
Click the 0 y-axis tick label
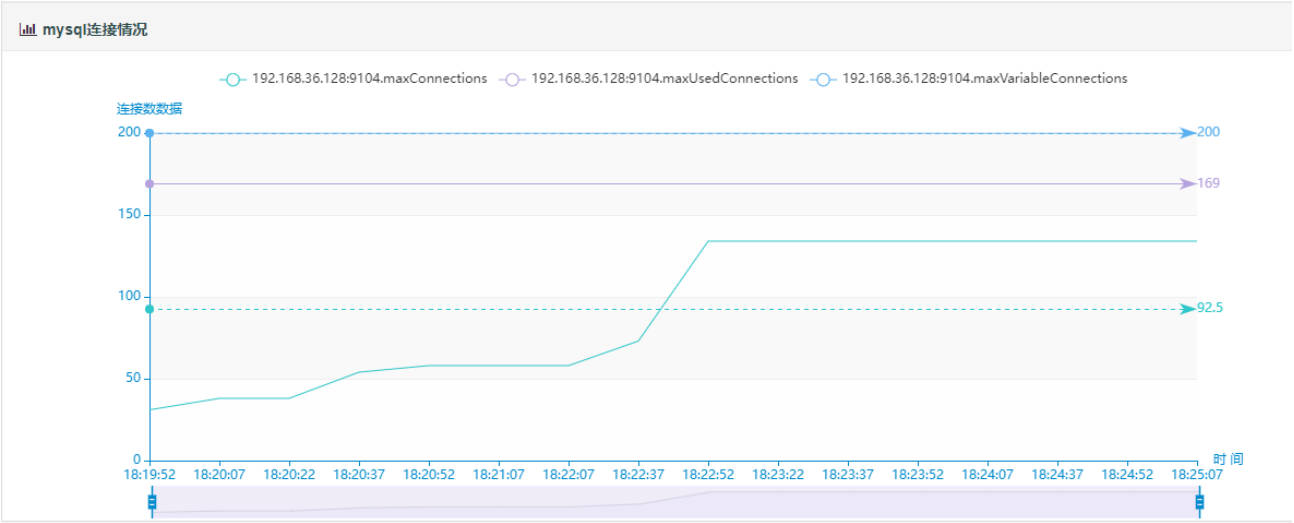click(137, 460)
